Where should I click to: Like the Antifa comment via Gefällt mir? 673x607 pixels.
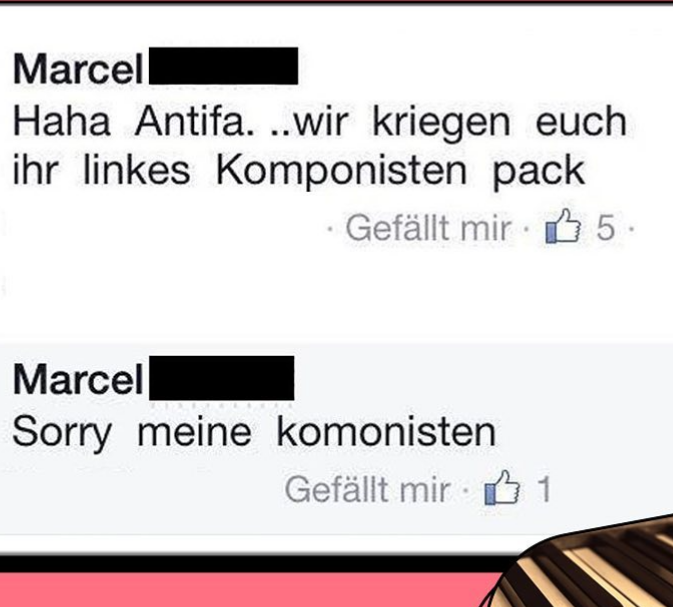[x=429, y=228]
